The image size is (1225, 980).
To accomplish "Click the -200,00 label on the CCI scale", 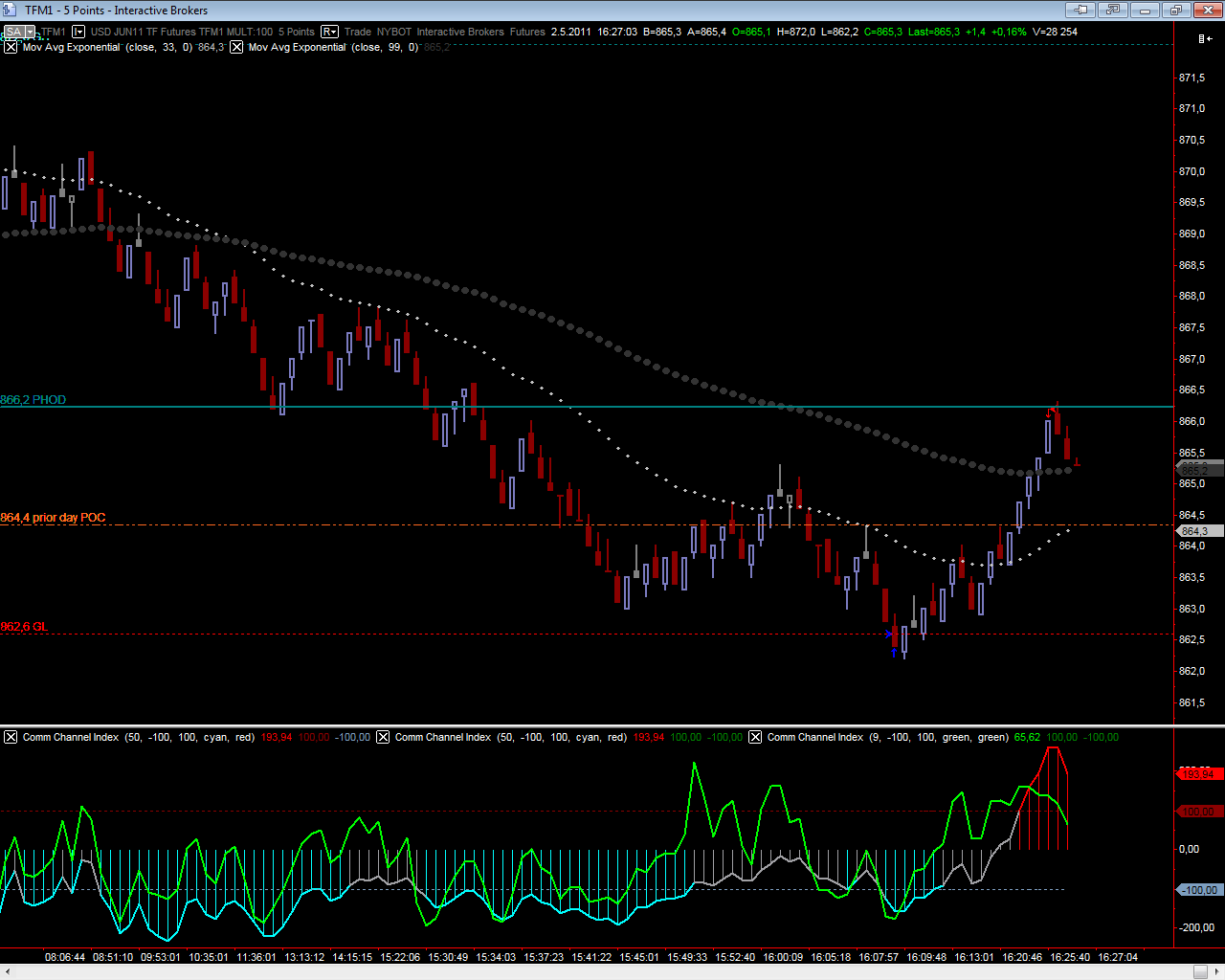I will (x=1196, y=927).
